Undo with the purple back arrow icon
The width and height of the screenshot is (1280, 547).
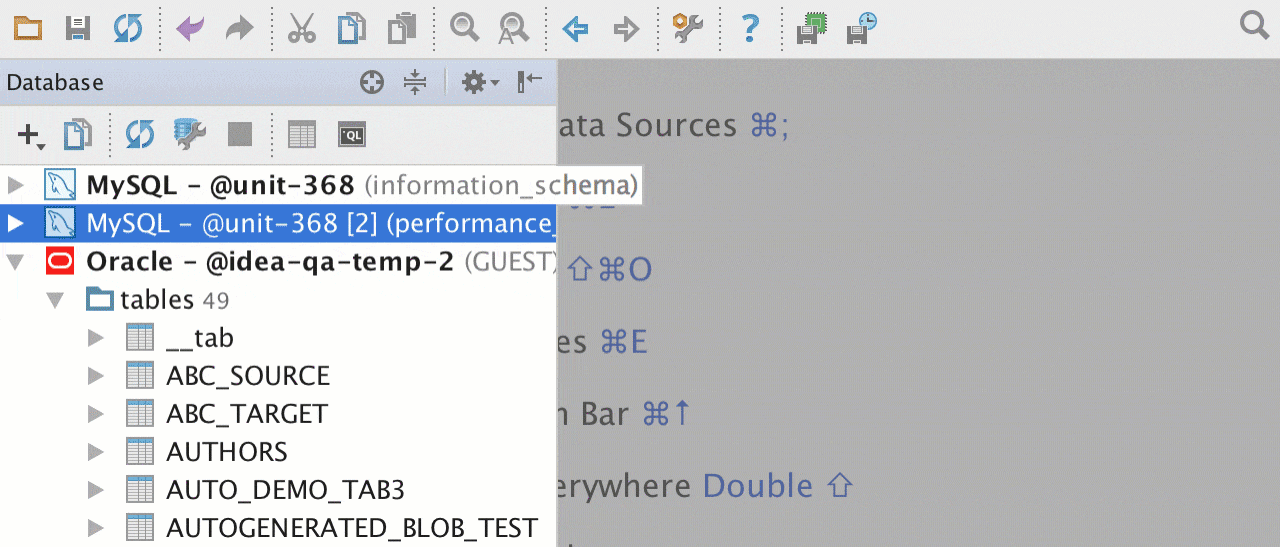(190, 28)
